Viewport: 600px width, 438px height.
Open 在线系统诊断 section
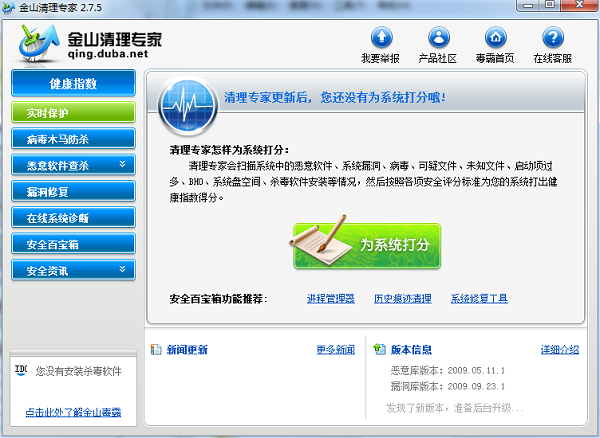click(x=73, y=218)
